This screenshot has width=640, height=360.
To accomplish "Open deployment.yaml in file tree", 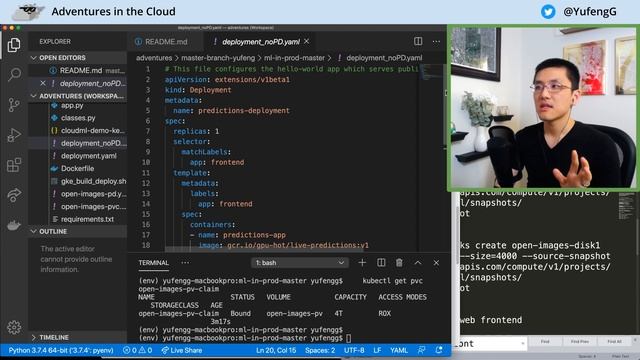I will pyautogui.click(x=89, y=156).
